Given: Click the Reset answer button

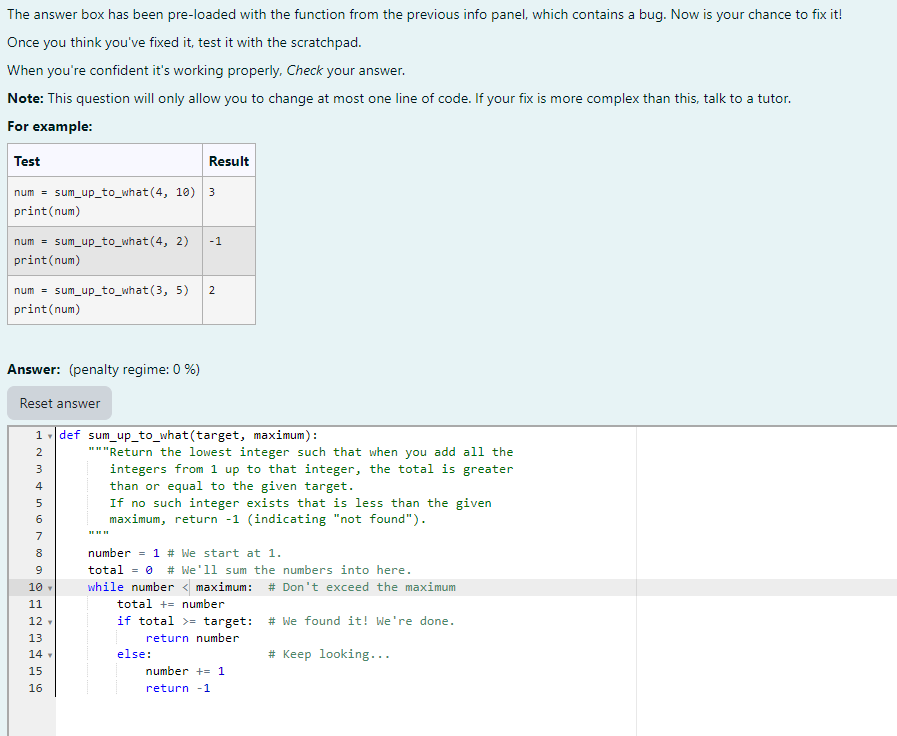Looking at the screenshot, I should pos(59,403).
